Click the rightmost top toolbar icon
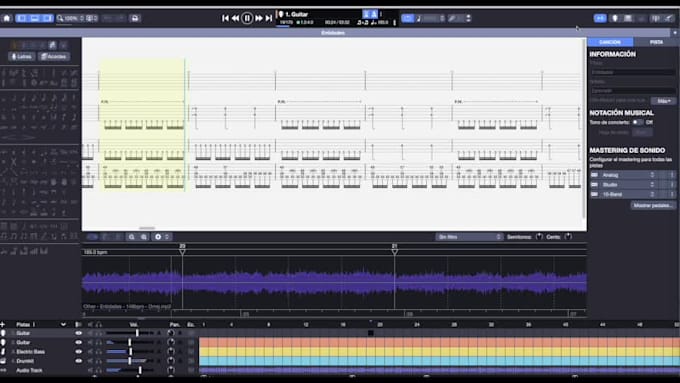 pyautogui.click(x=669, y=18)
